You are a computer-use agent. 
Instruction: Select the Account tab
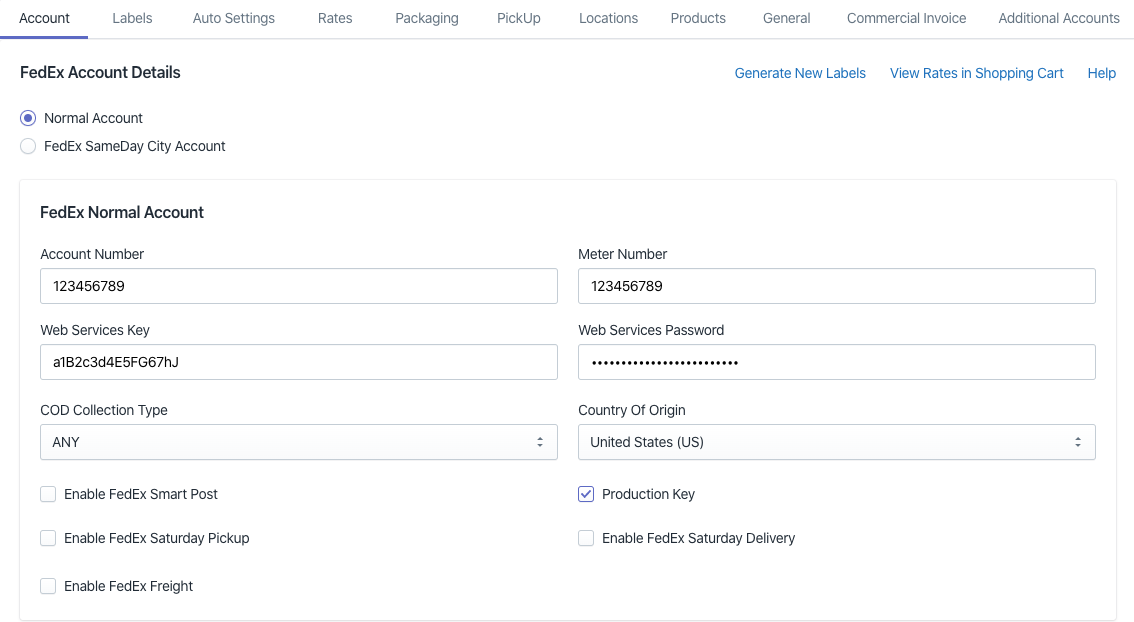pos(44,18)
